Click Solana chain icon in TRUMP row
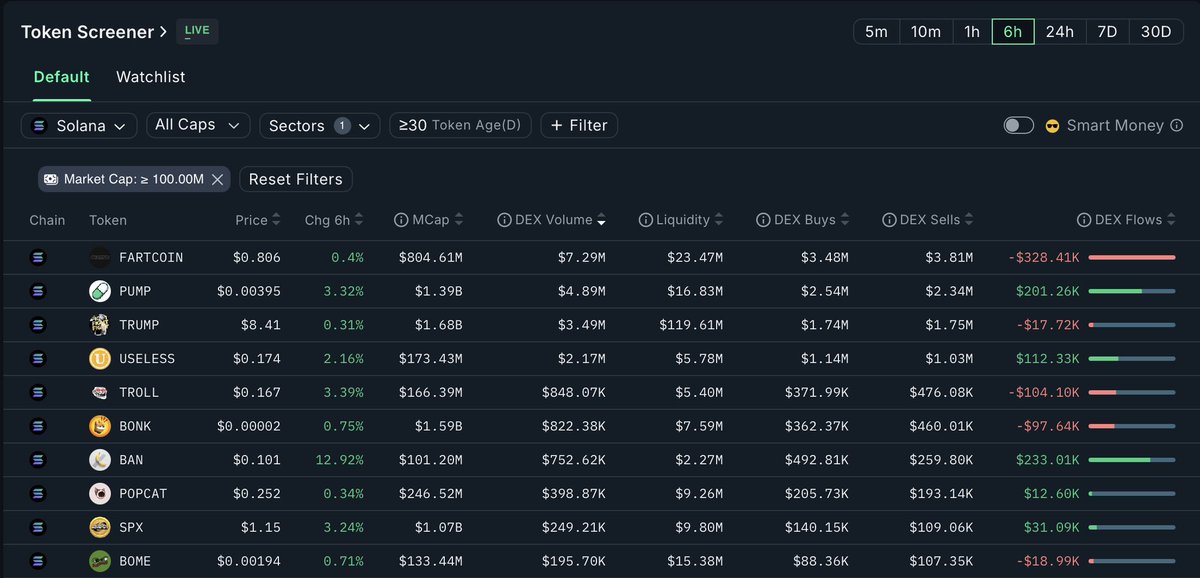The image size is (1200, 578). [39, 325]
